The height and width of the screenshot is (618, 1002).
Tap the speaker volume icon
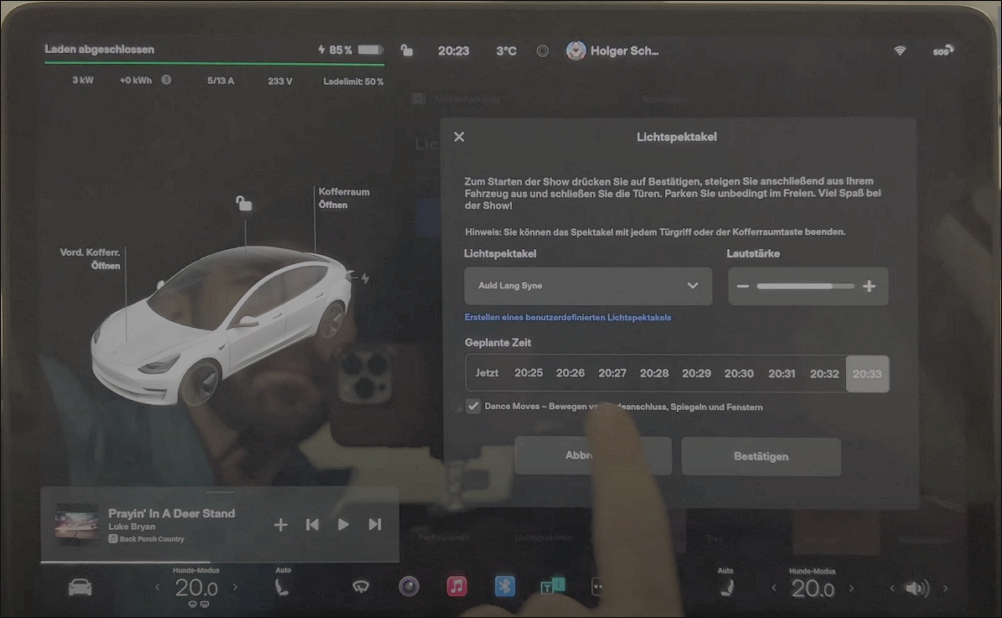point(917,588)
